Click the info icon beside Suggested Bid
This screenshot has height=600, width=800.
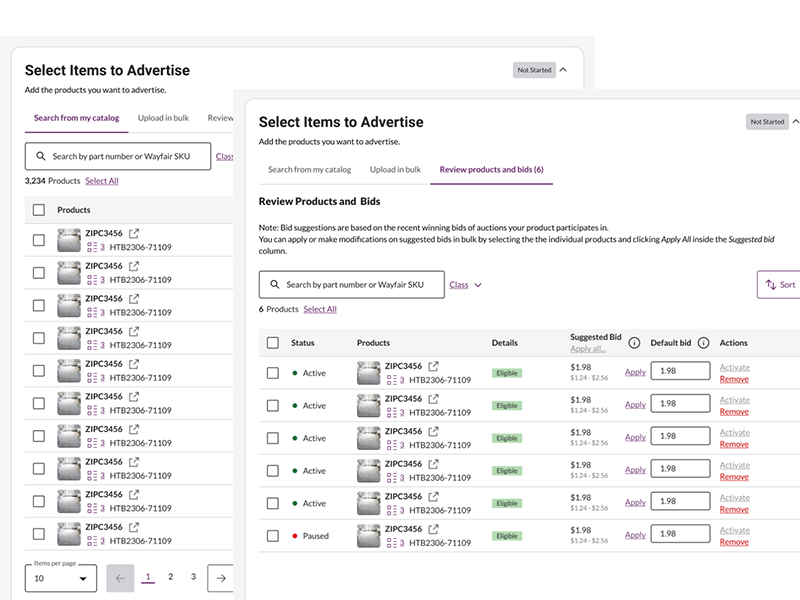tap(634, 343)
